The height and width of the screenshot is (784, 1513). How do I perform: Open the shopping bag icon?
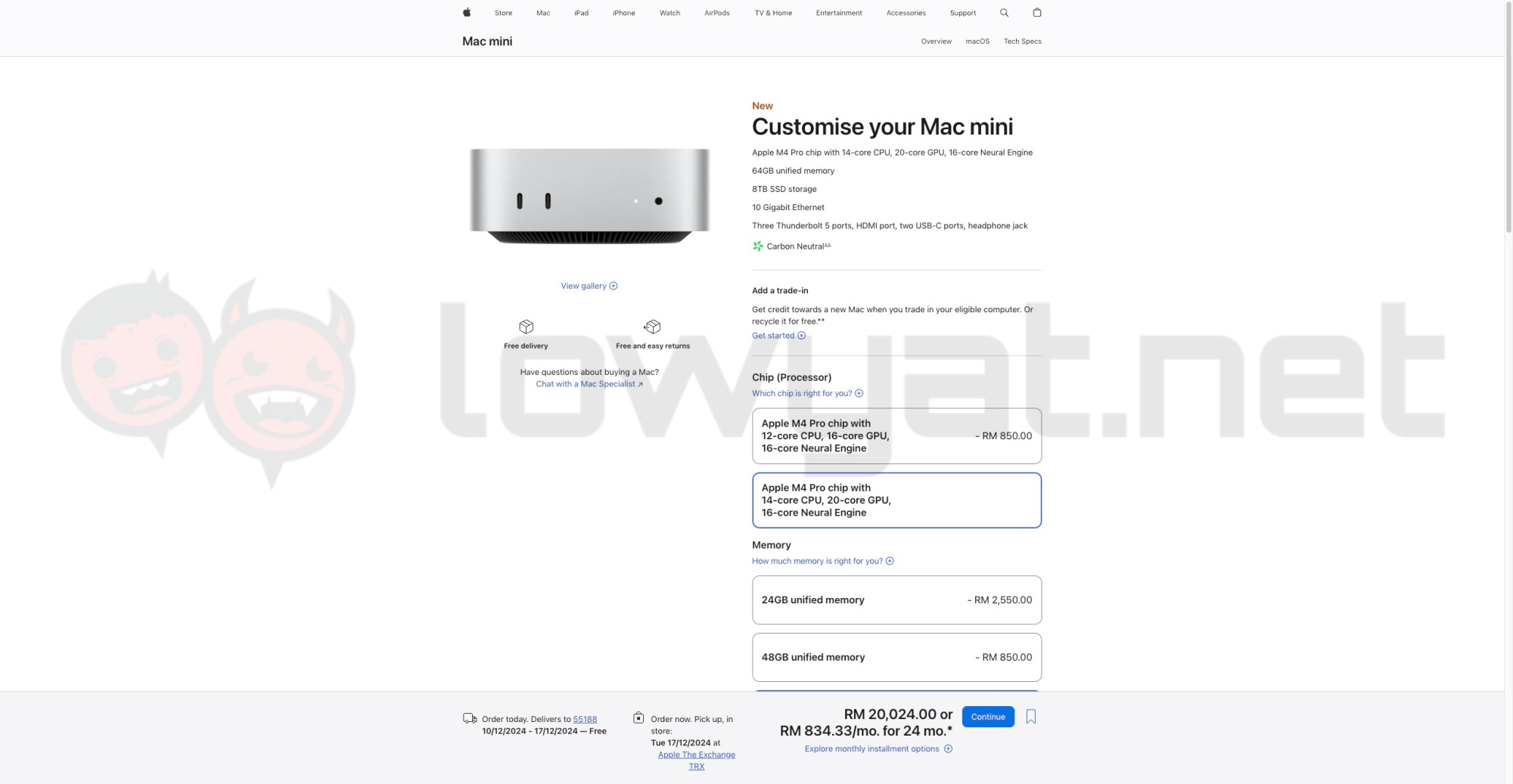click(1037, 12)
